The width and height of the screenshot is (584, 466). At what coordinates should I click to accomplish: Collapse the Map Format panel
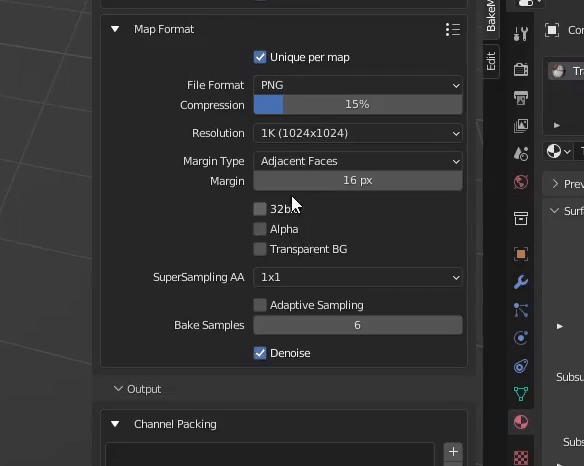coord(115,29)
